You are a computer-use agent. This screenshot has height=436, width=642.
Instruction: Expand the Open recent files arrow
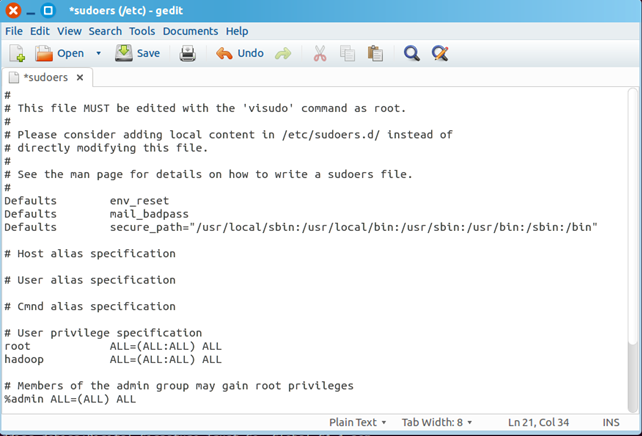[98, 53]
